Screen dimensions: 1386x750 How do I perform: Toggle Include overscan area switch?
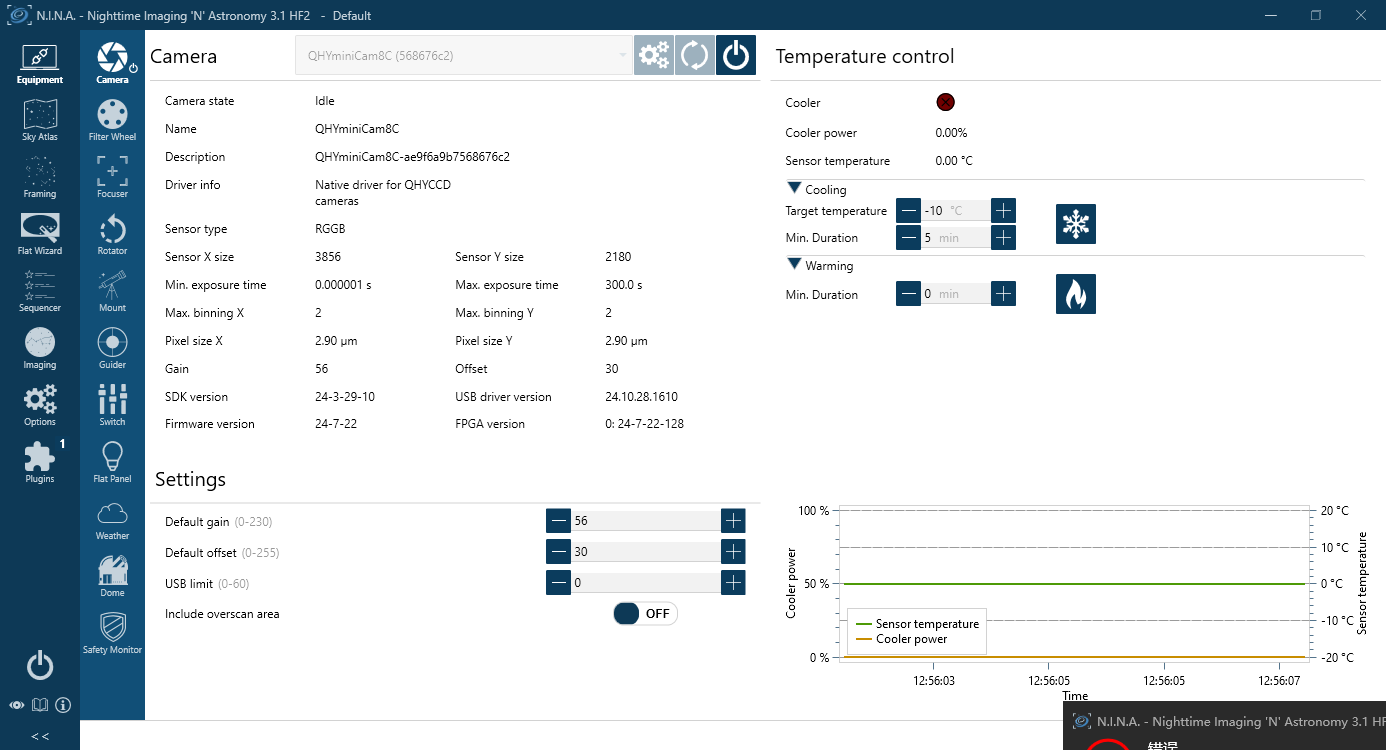(x=645, y=614)
